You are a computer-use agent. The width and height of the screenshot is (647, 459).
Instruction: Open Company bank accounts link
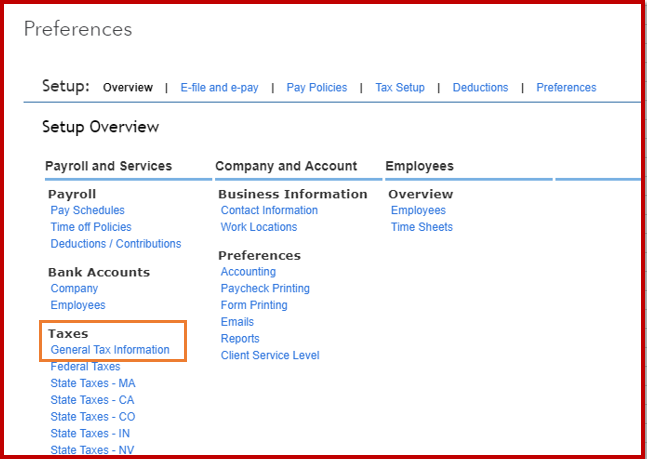click(74, 289)
